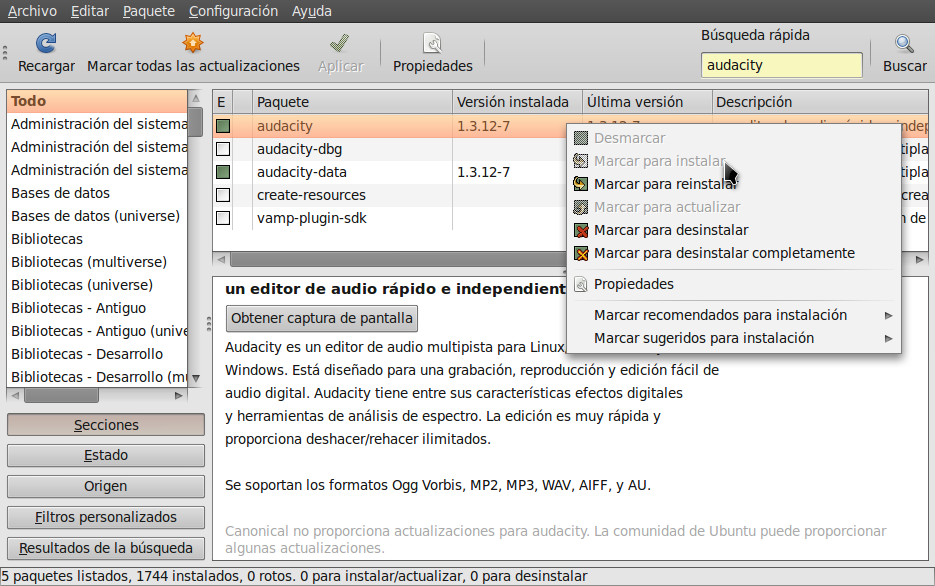Click the category list horizontal scrollbar thumb
The image size is (935, 586).
[61, 395]
